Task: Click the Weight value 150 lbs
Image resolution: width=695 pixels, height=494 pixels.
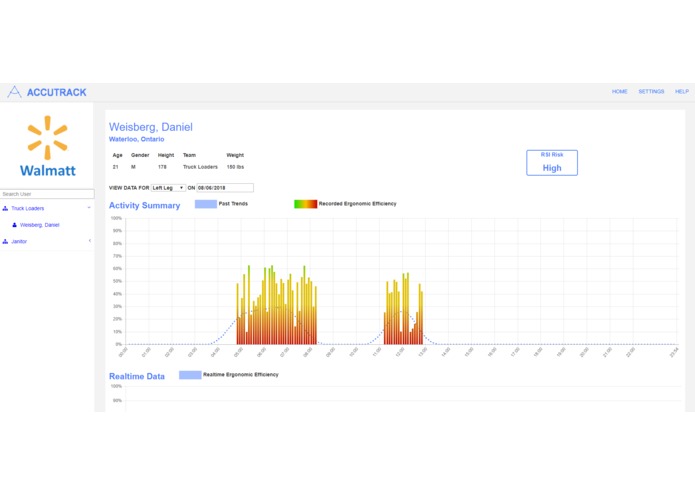Action: tap(235, 167)
